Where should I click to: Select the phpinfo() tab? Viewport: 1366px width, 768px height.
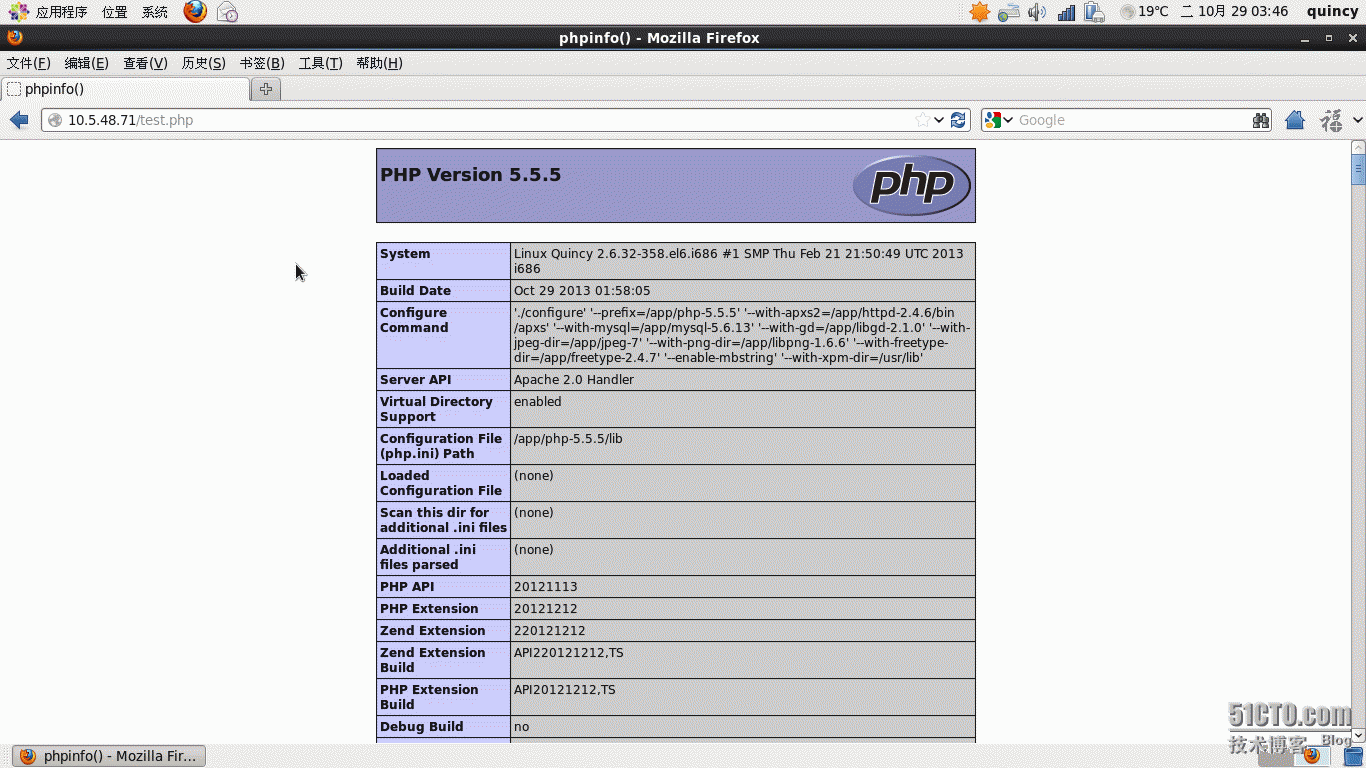click(x=125, y=89)
